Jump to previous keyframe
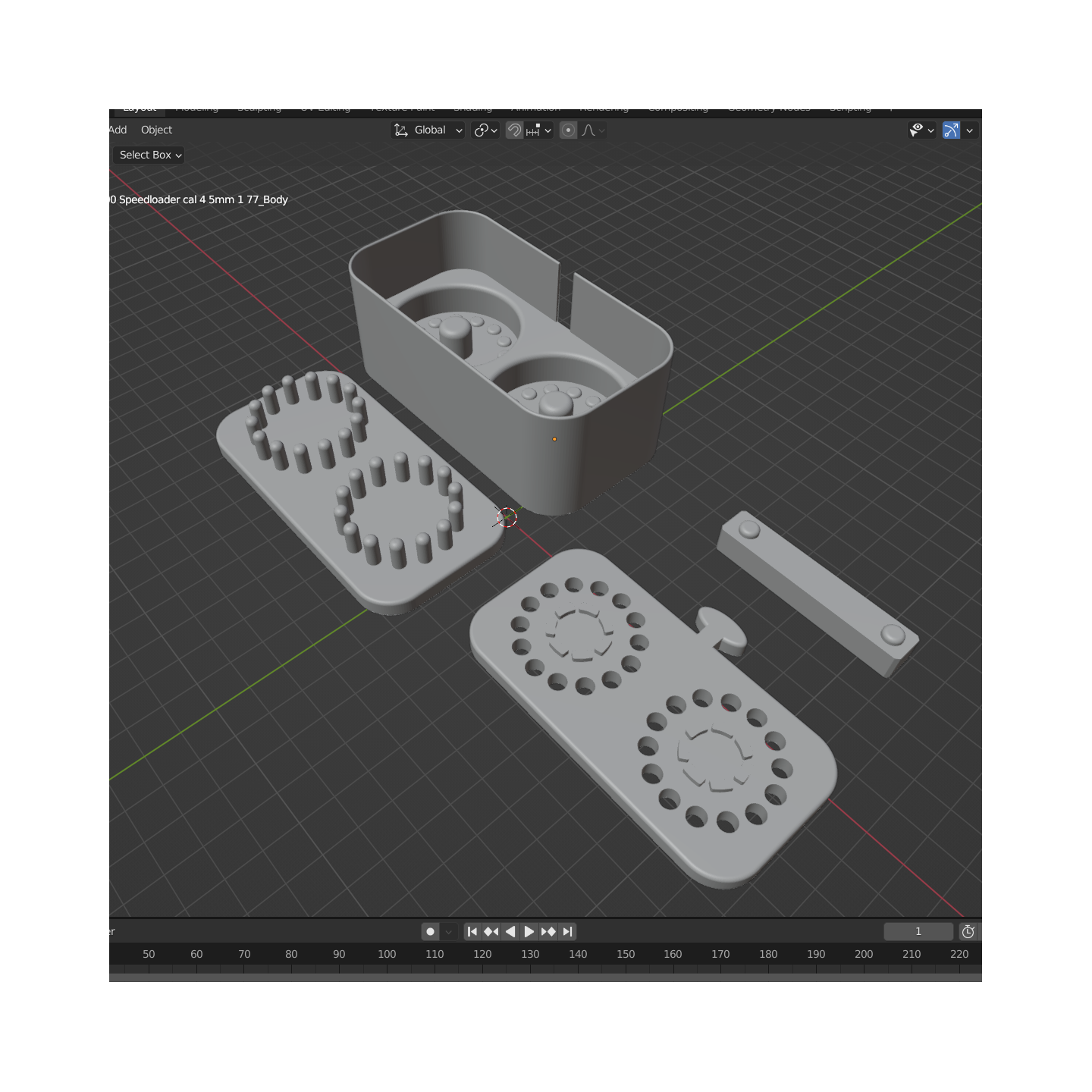The image size is (1092, 1092). (x=491, y=931)
